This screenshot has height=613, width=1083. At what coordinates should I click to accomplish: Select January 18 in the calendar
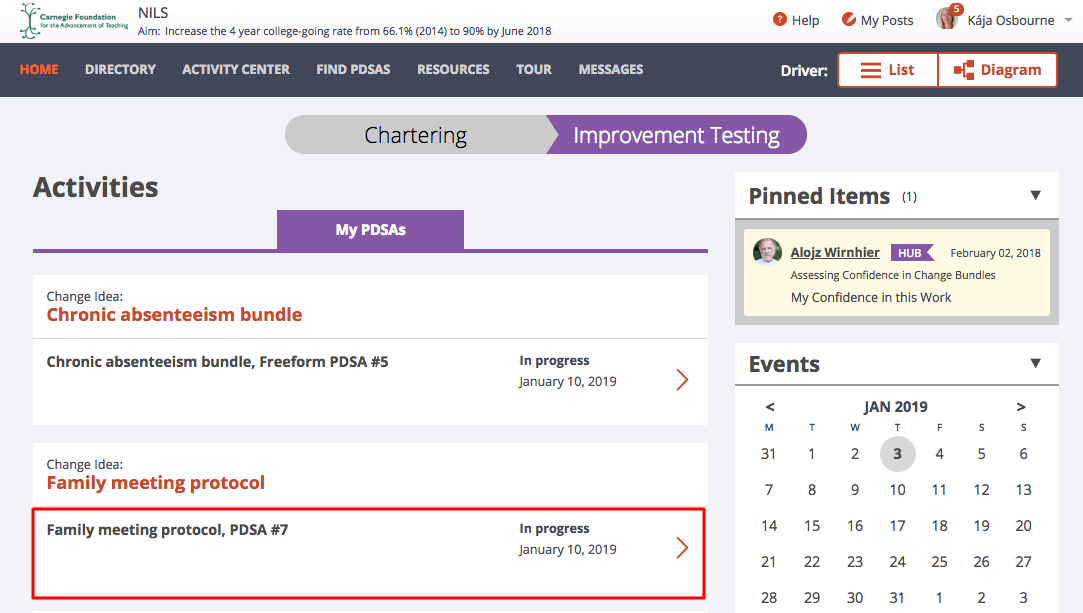[939, 526]
